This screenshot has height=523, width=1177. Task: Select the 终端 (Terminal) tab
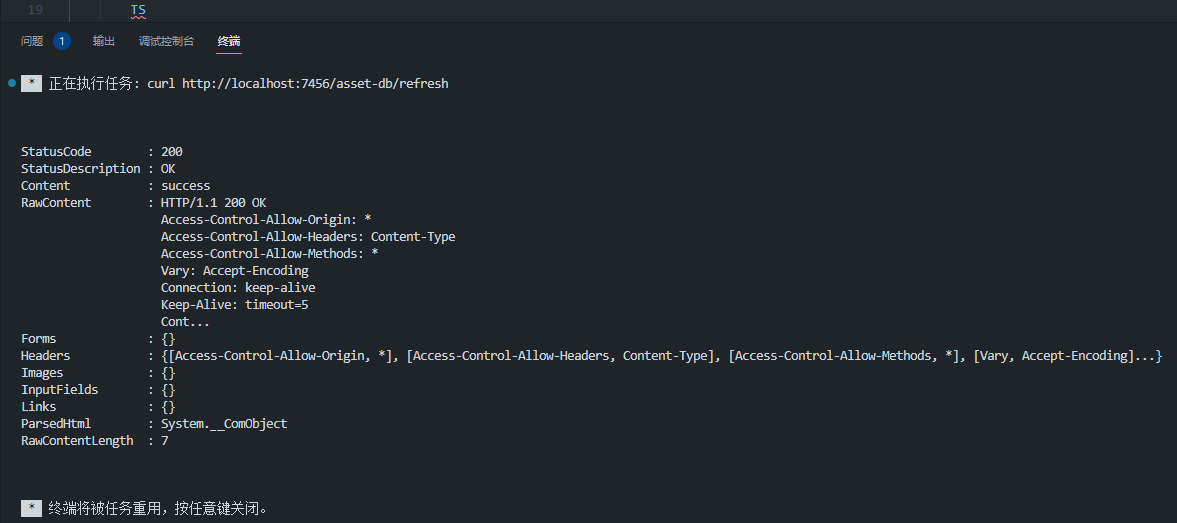pos(229,41)
